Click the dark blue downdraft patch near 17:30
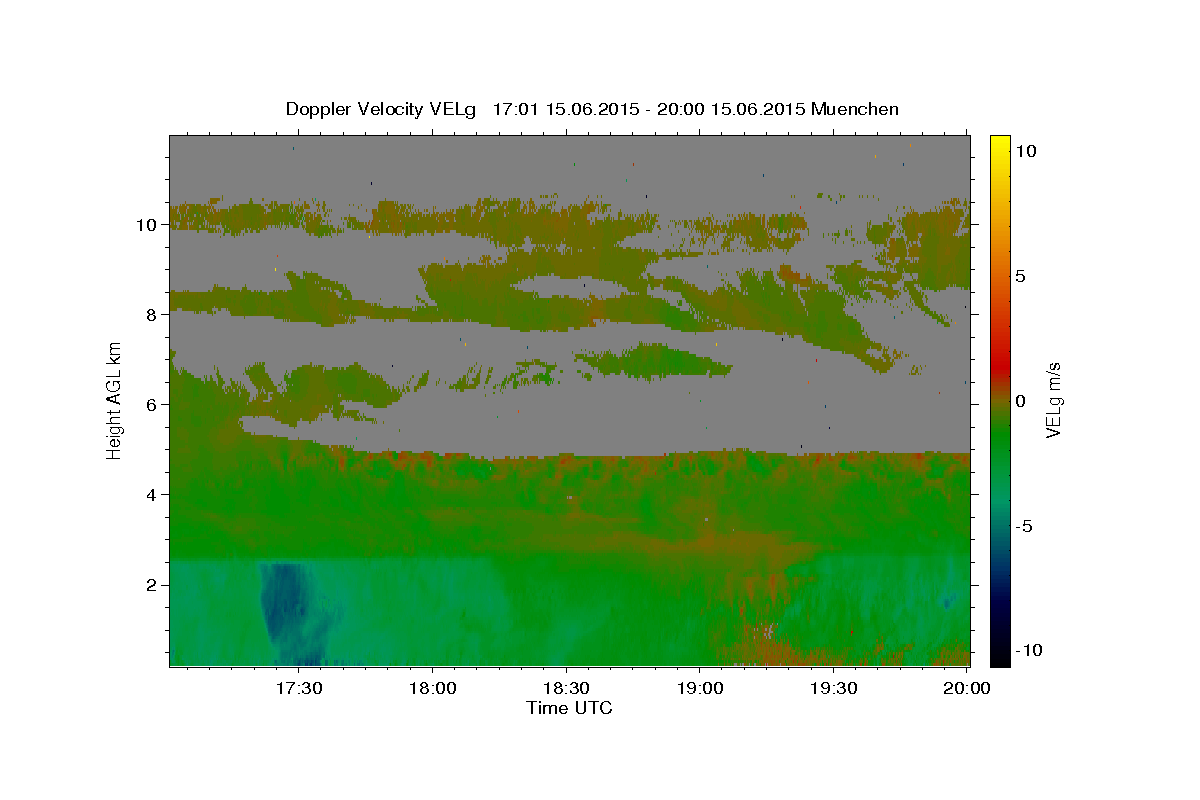 coord(285,605)
